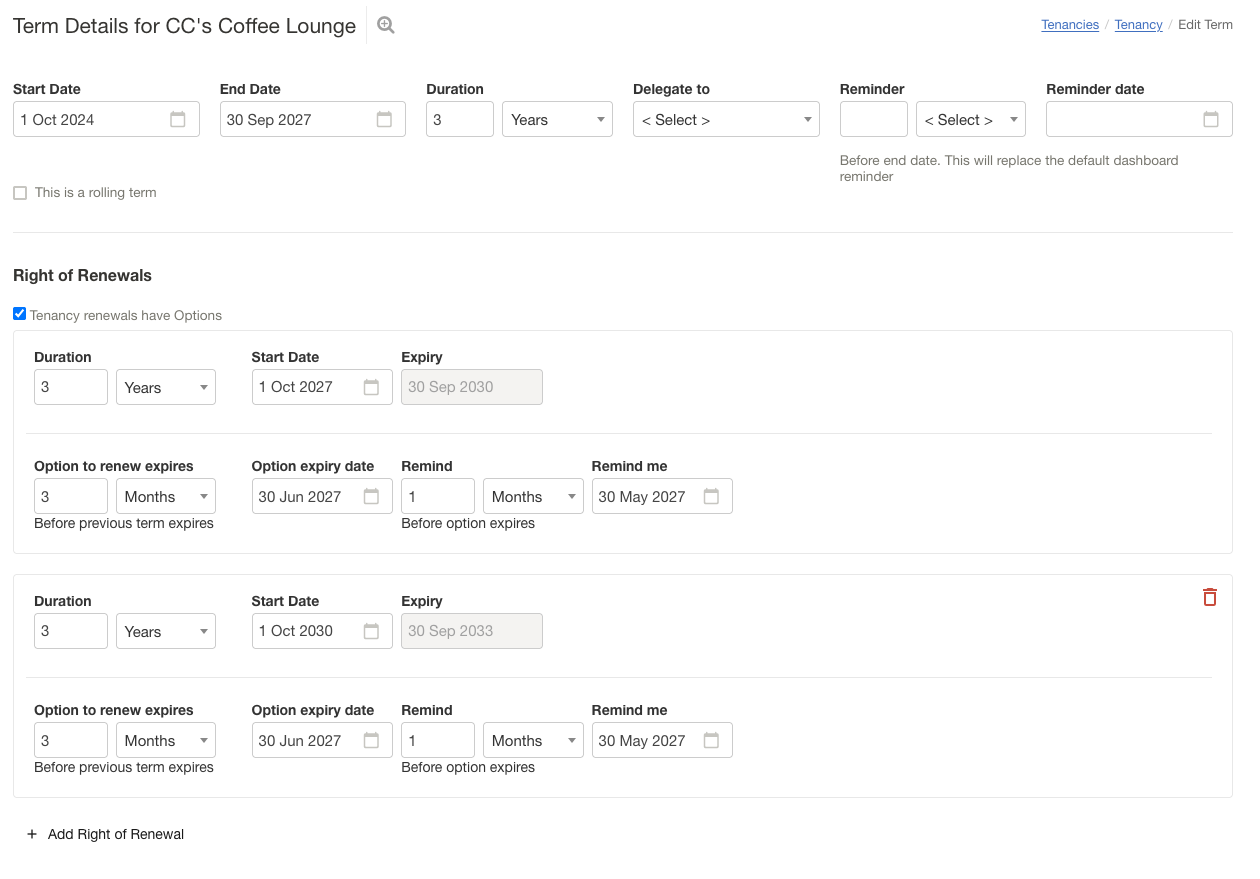1260x879 pixels.
Task: Open calendar for second renewal Start Date
Action: (371, 632)
